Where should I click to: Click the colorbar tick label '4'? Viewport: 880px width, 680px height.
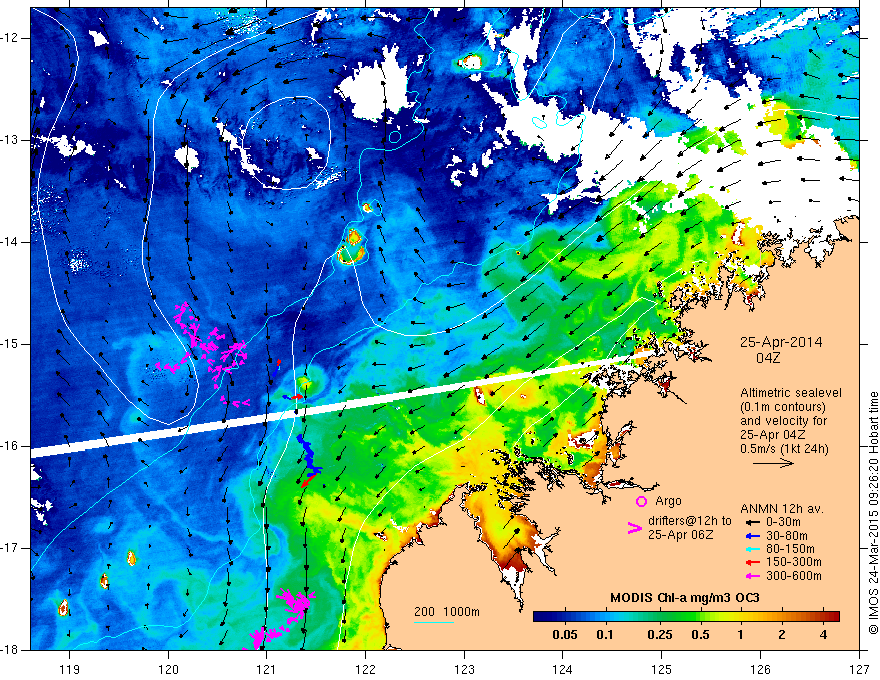823,635
